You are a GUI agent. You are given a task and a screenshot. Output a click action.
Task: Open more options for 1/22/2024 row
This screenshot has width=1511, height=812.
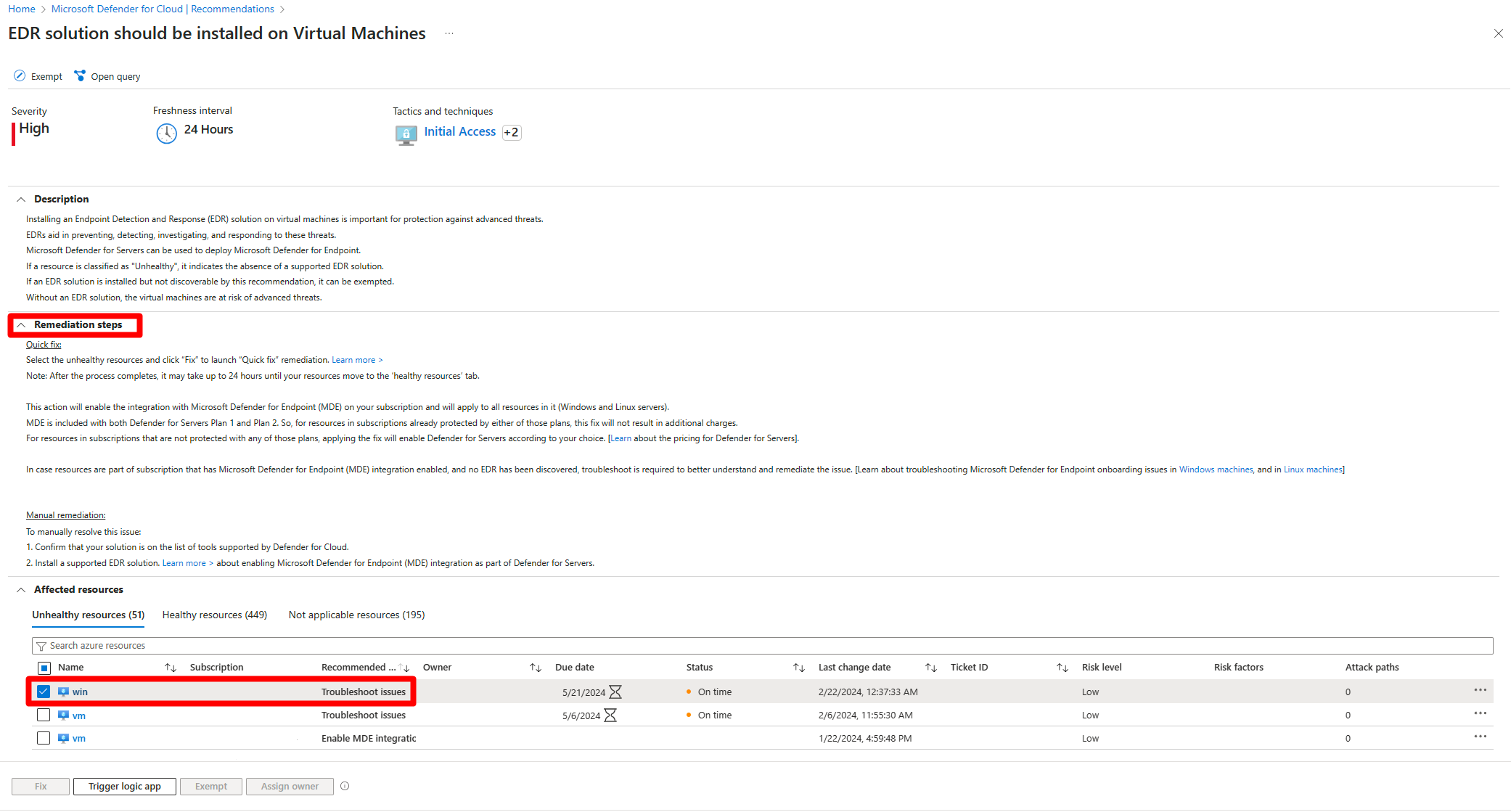click(1481, 737)
